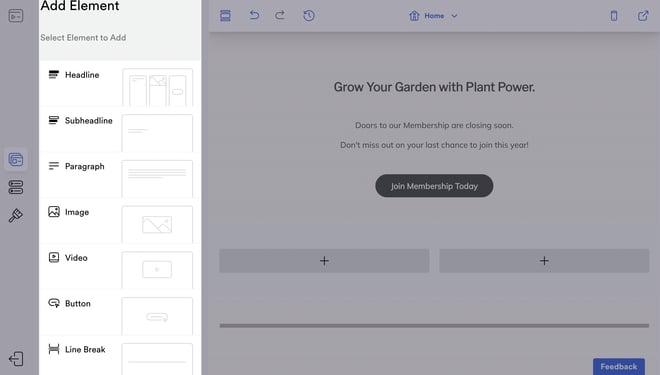This screenshot has width=660, height=375.
Task: Click the sections layout icon in top toolbar
Action: [225, 16]
